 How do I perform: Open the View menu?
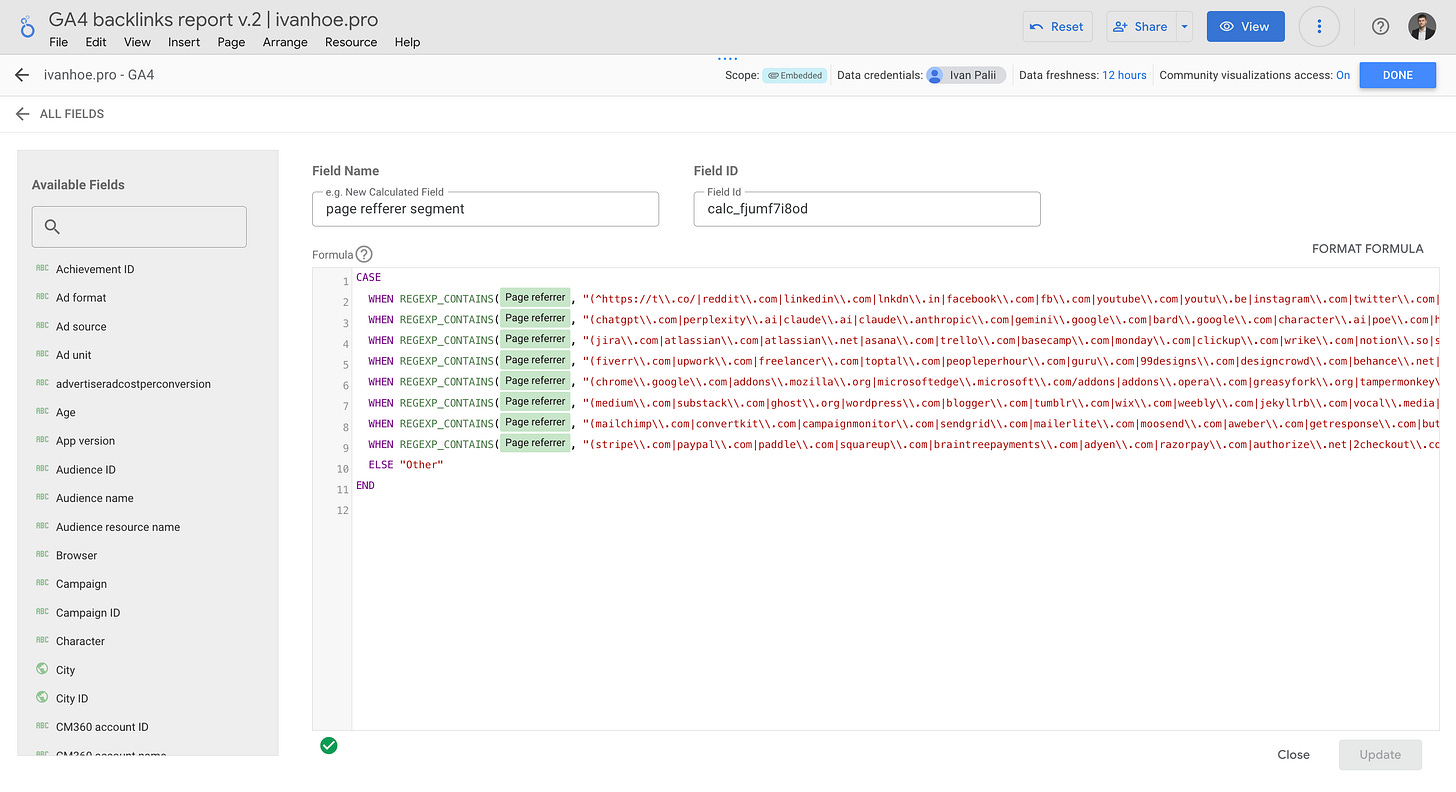(x=137, y=42)
